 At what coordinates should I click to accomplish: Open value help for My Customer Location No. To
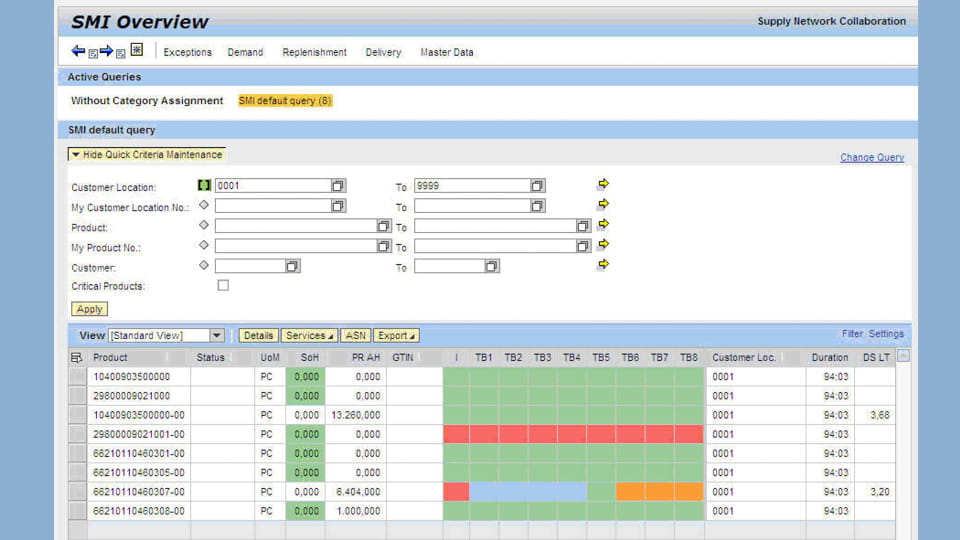[537, 206]
